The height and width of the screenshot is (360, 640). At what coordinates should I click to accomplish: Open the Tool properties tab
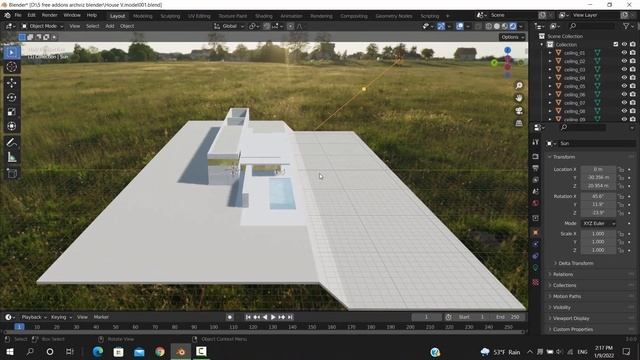(536, 142)
